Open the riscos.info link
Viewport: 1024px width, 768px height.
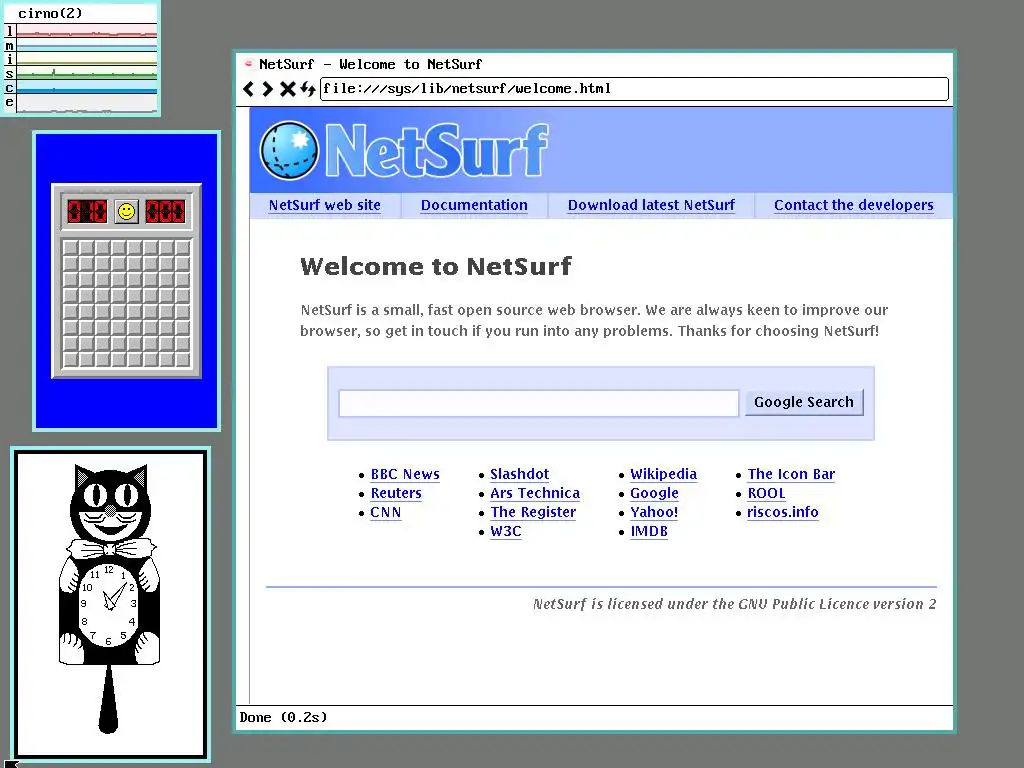pyautogui.click(x=782, y=512)
